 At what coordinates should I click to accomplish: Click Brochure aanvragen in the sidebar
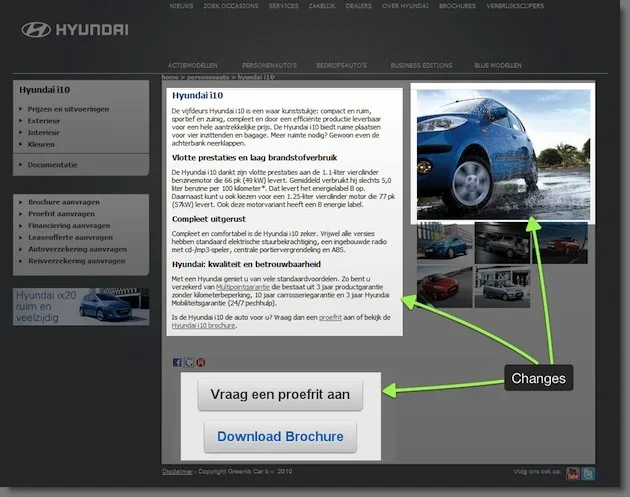pyautogui.click(x=64, y=202)
